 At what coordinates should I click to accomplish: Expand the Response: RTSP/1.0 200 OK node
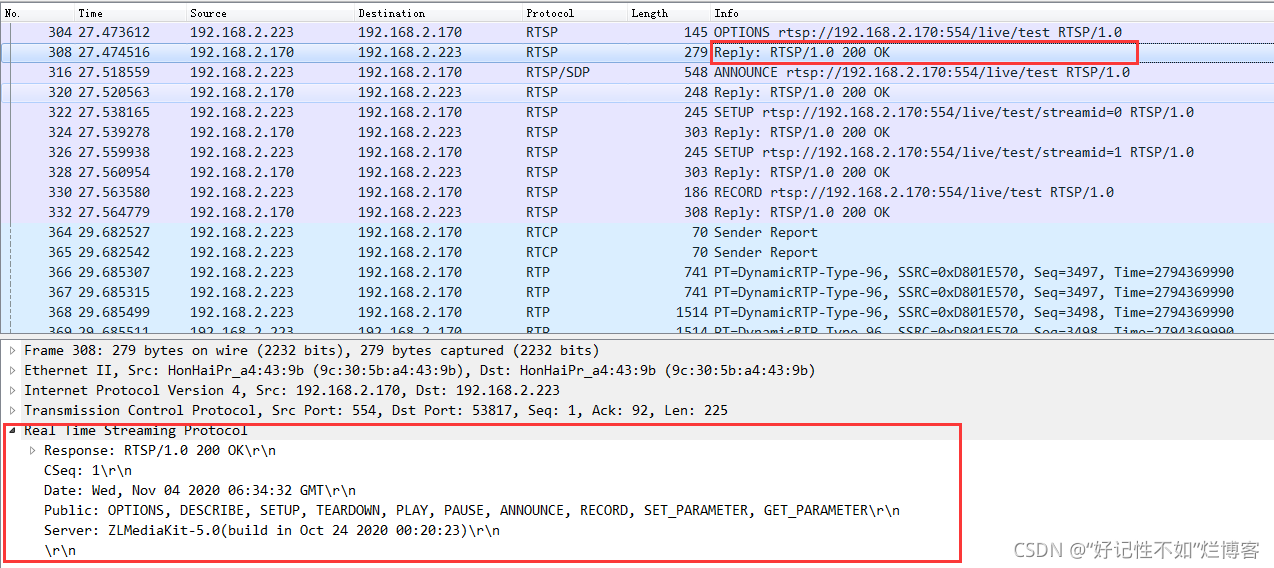(x=32, y=451)
